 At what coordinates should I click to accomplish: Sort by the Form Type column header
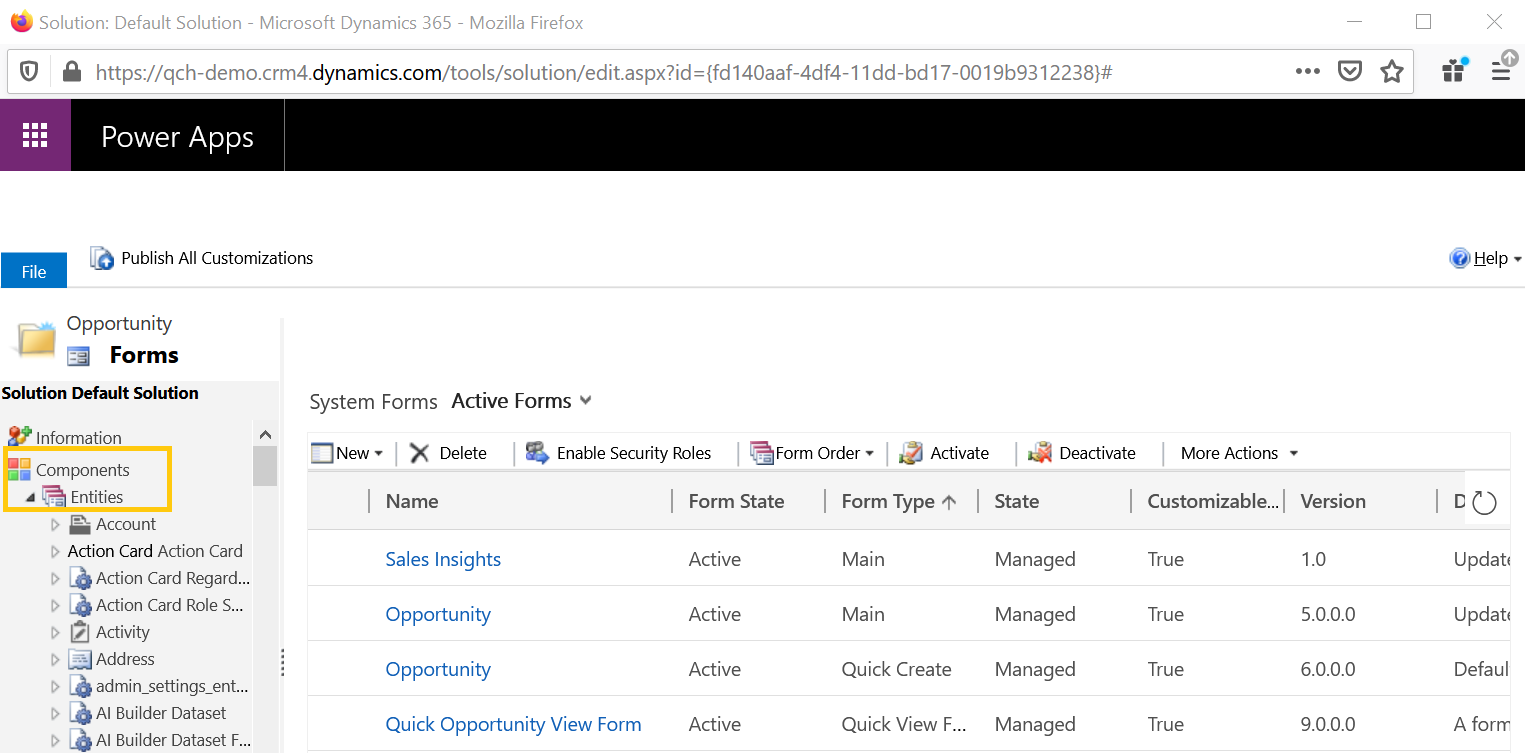(888, 501)
